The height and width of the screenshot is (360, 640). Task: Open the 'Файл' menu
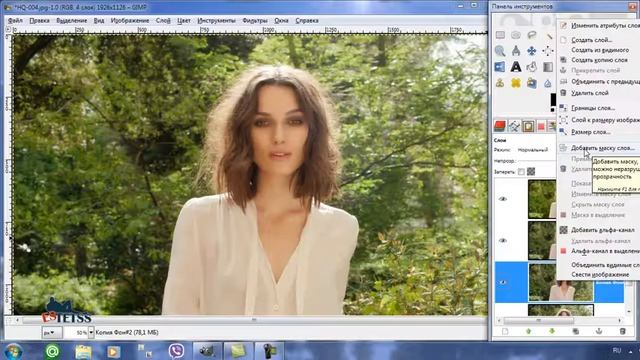(15, 20)
